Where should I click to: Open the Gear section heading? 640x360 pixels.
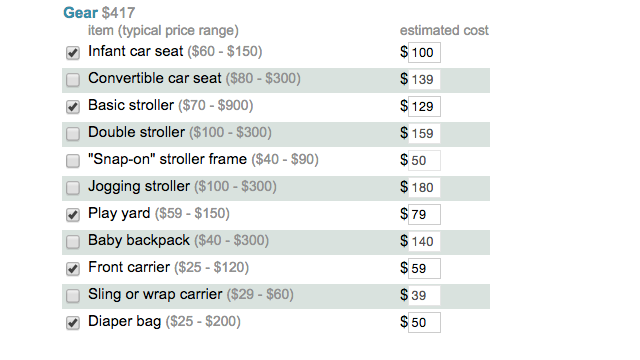coord(80,13)
